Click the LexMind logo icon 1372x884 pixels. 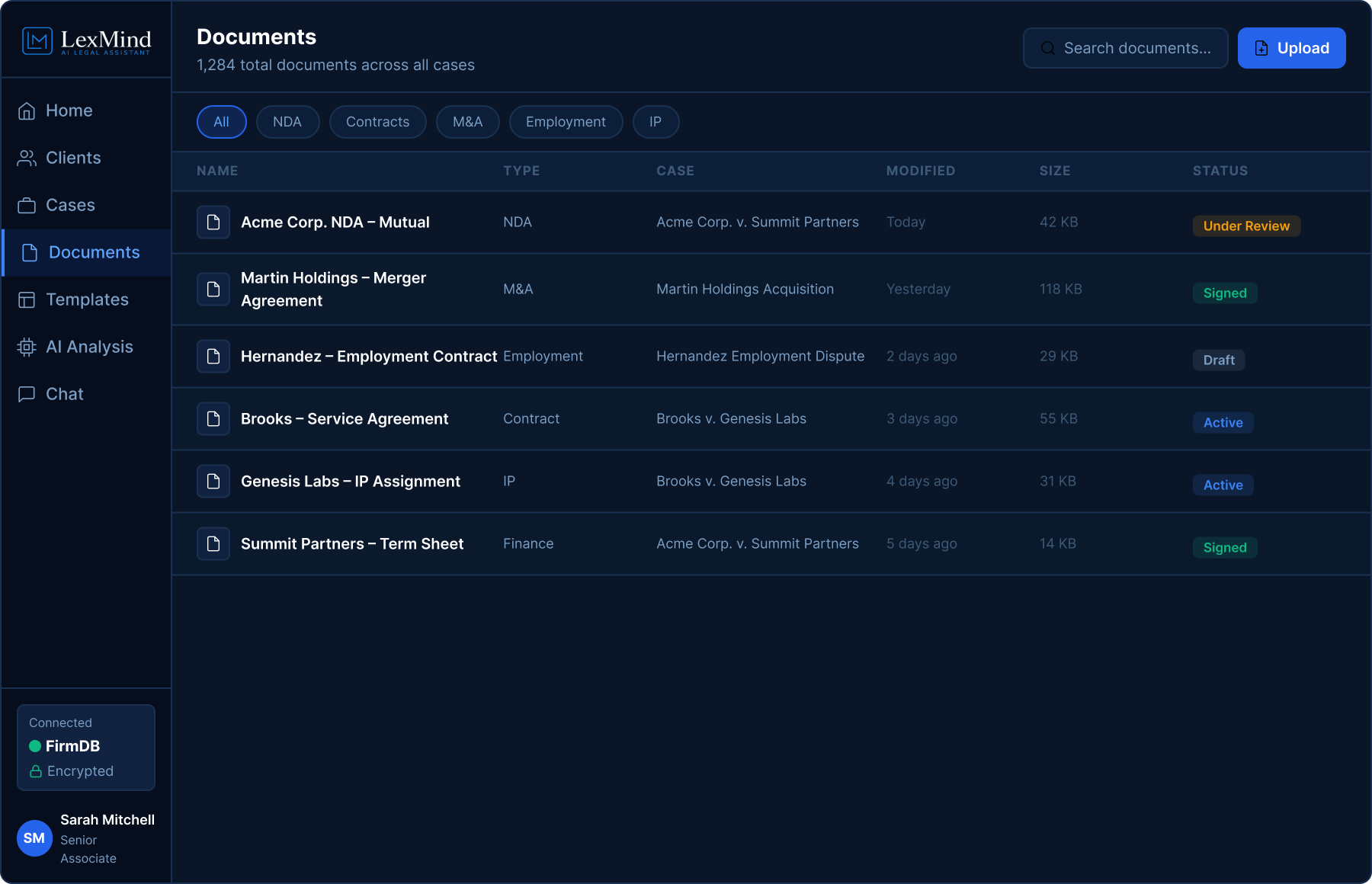[x=37, y=41]
